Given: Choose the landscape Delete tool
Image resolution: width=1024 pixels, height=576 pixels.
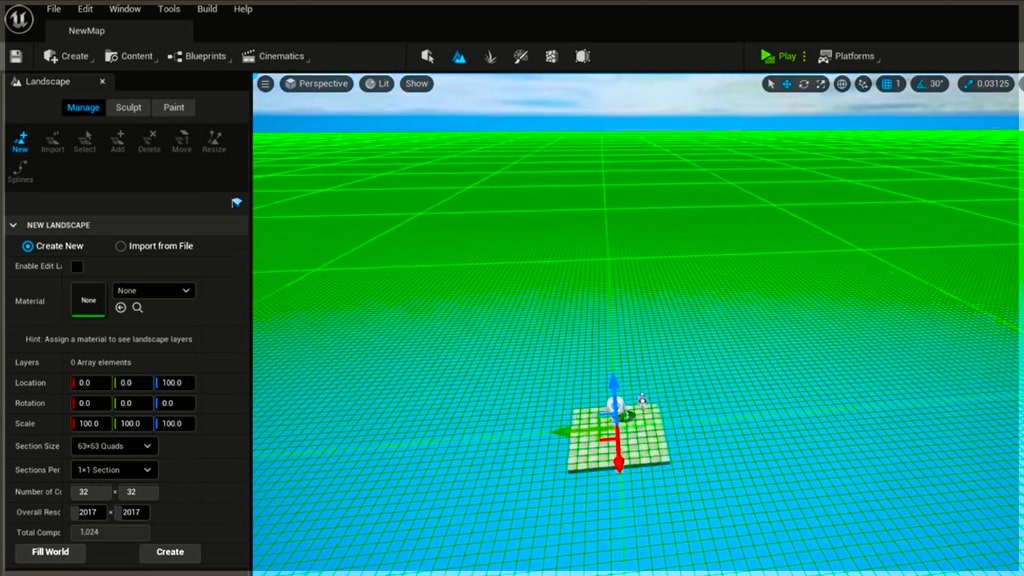Looking at the screenshot, I should pyautogui.click(x=150, y=142).
